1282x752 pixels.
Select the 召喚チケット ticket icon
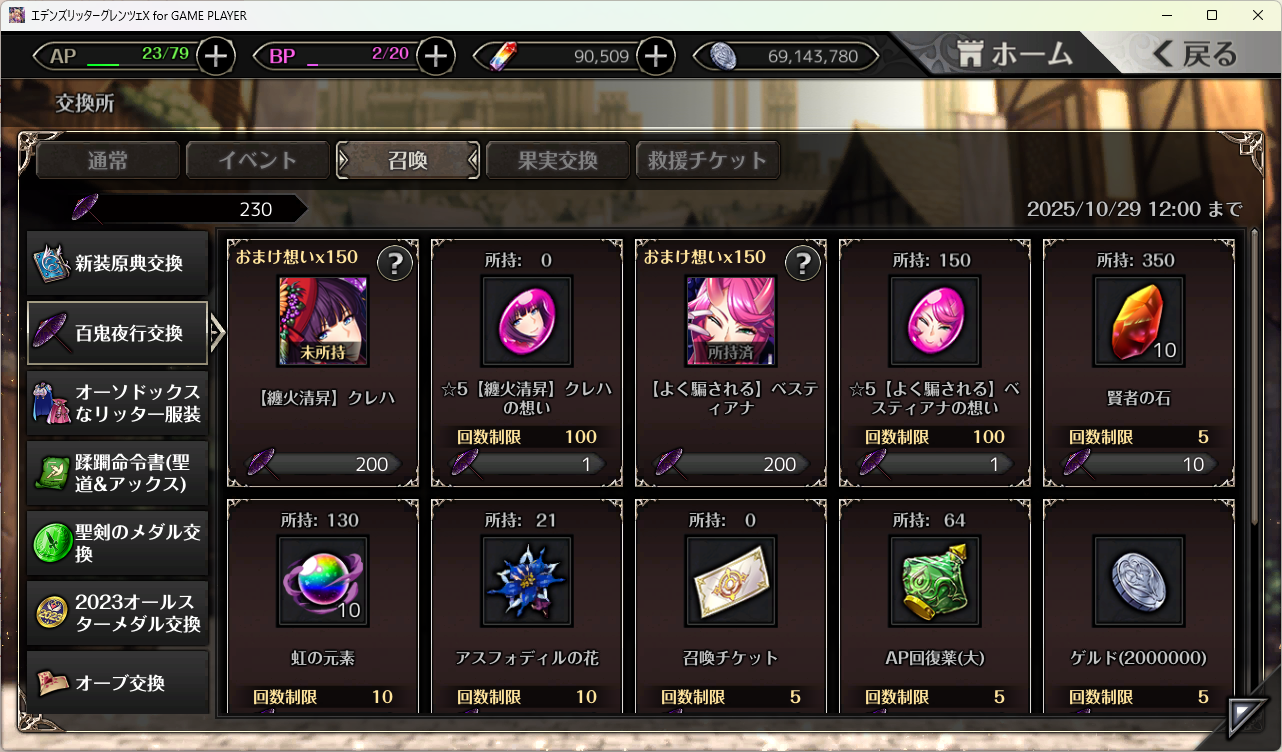[x=731, y=582]
